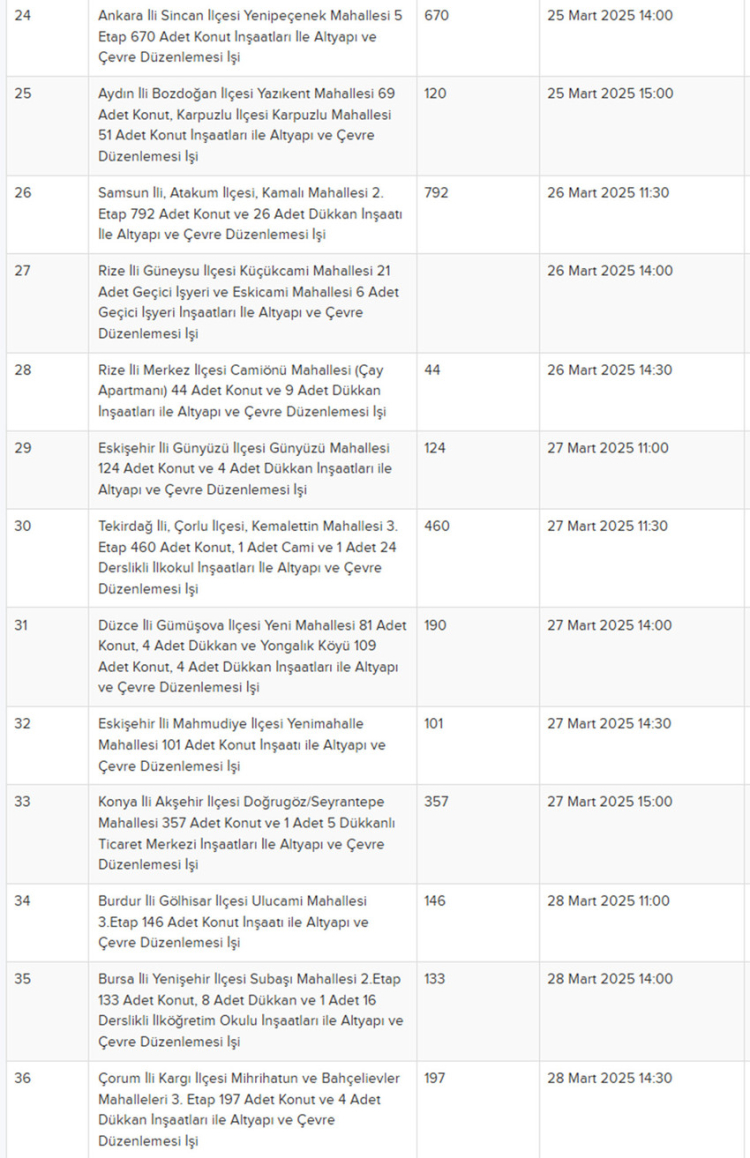Open Burdur Gölhisar Ulucami Mahallesi tender

tap(233, 922)
